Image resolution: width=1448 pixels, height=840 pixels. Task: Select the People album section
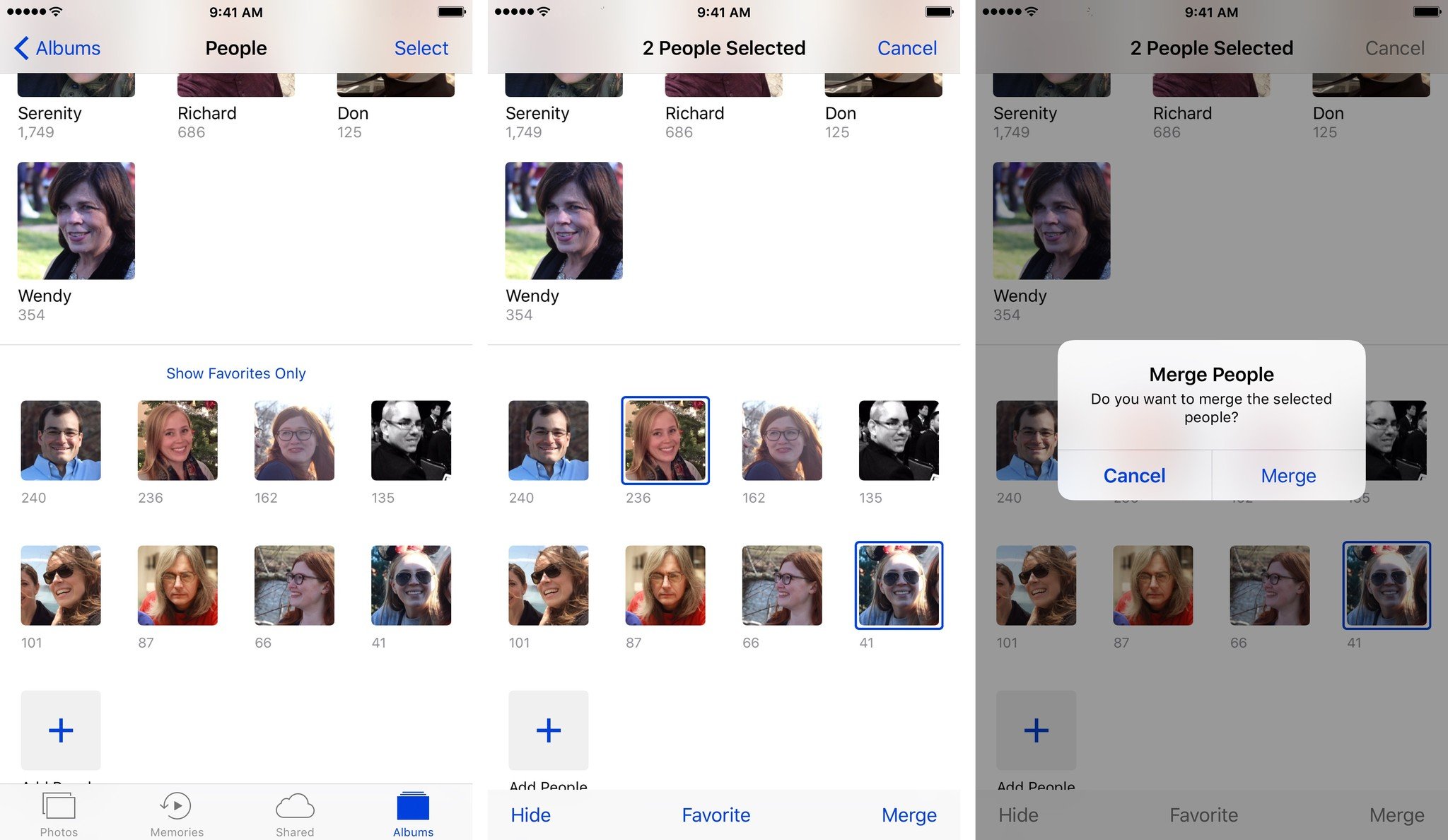[x=237, y=48]
